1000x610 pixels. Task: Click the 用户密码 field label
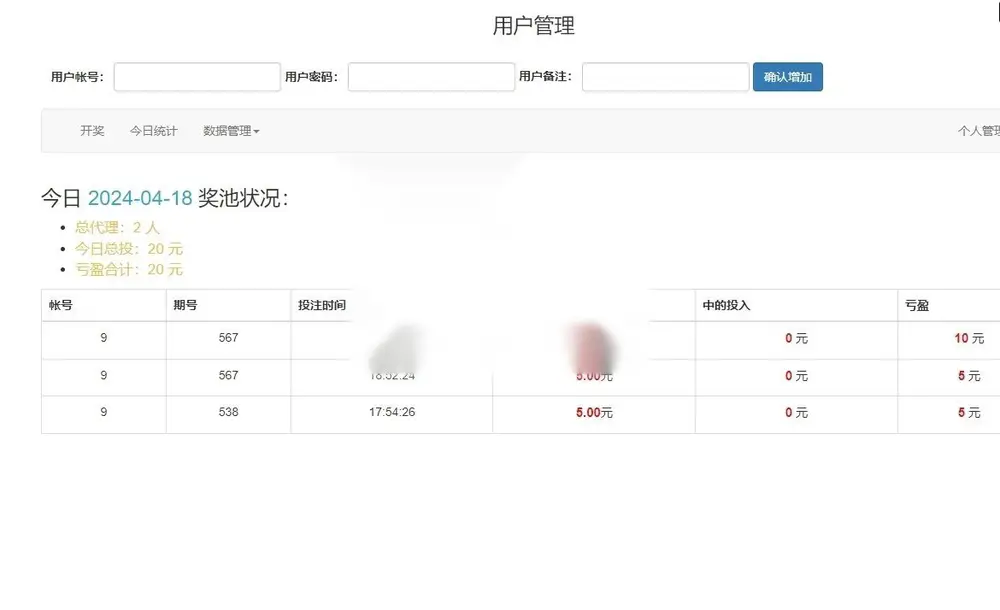(311, 77)
